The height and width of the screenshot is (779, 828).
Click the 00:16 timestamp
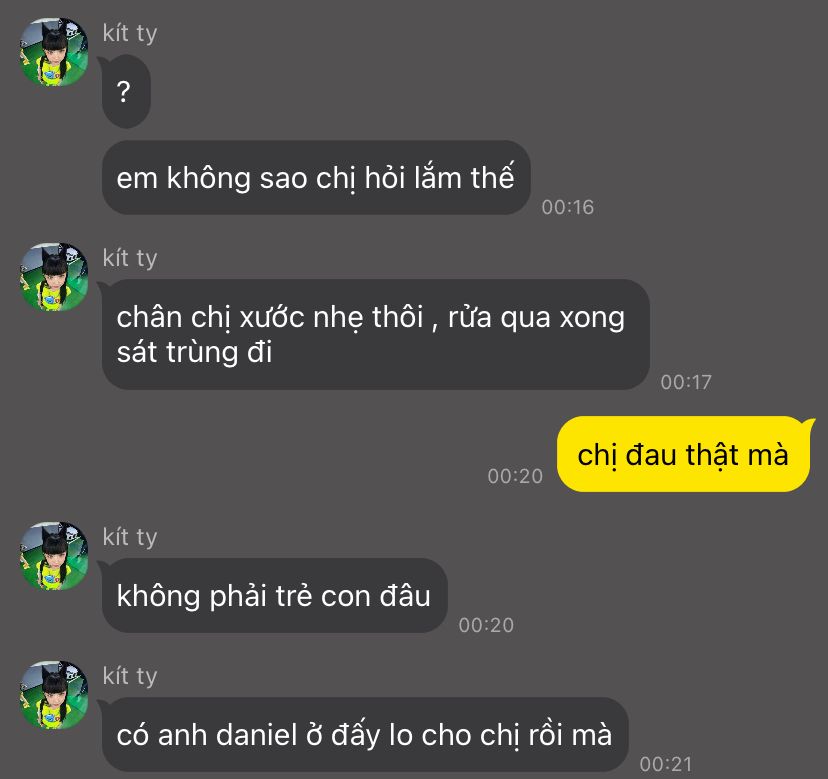click(568, 207)
